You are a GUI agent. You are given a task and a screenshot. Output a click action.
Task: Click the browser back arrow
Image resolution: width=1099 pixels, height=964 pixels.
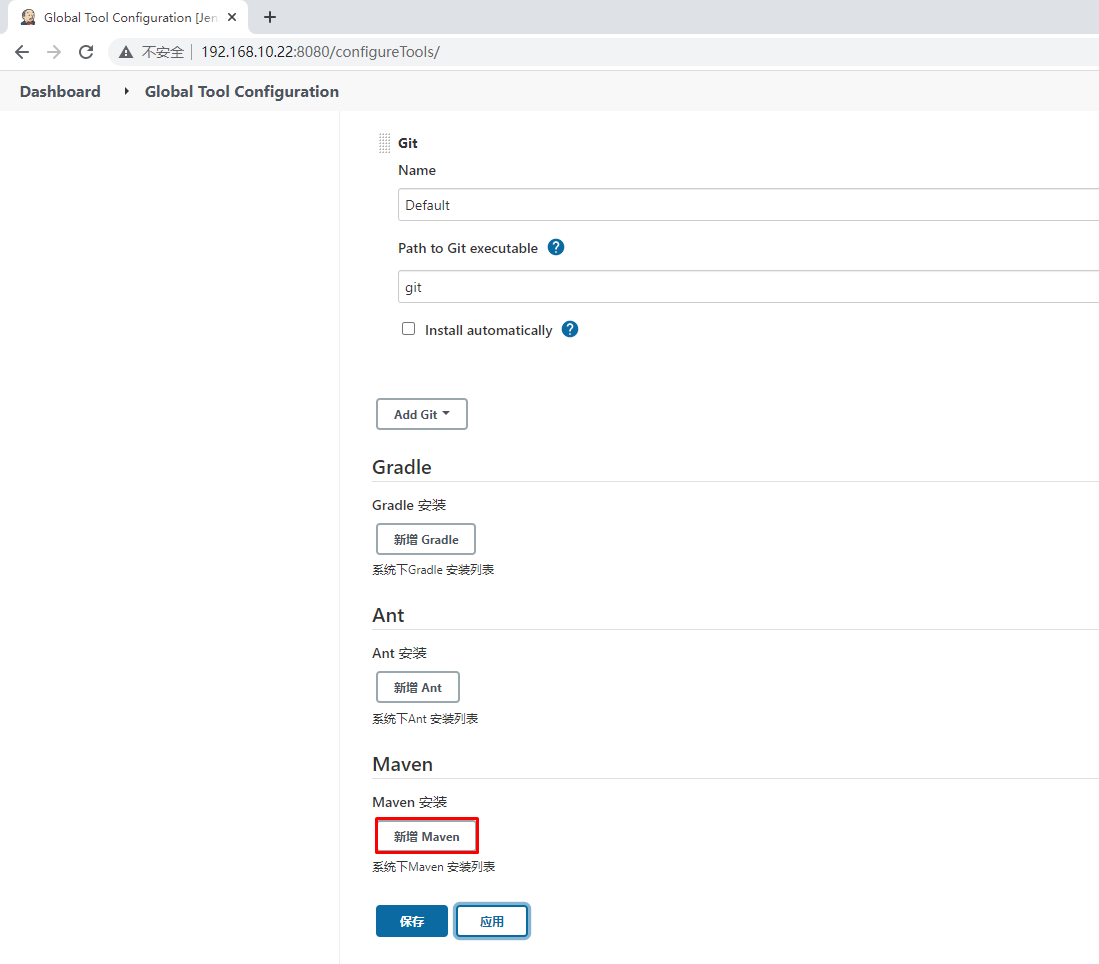22,52
